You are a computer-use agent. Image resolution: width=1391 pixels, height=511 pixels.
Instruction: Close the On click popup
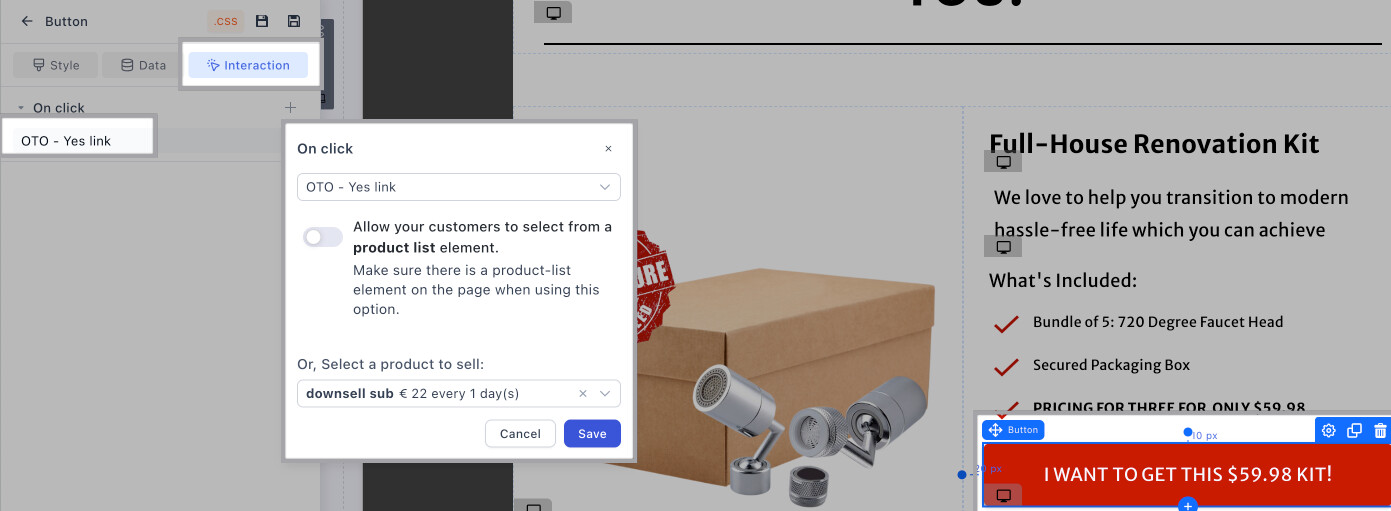click(x=608, y=149)
